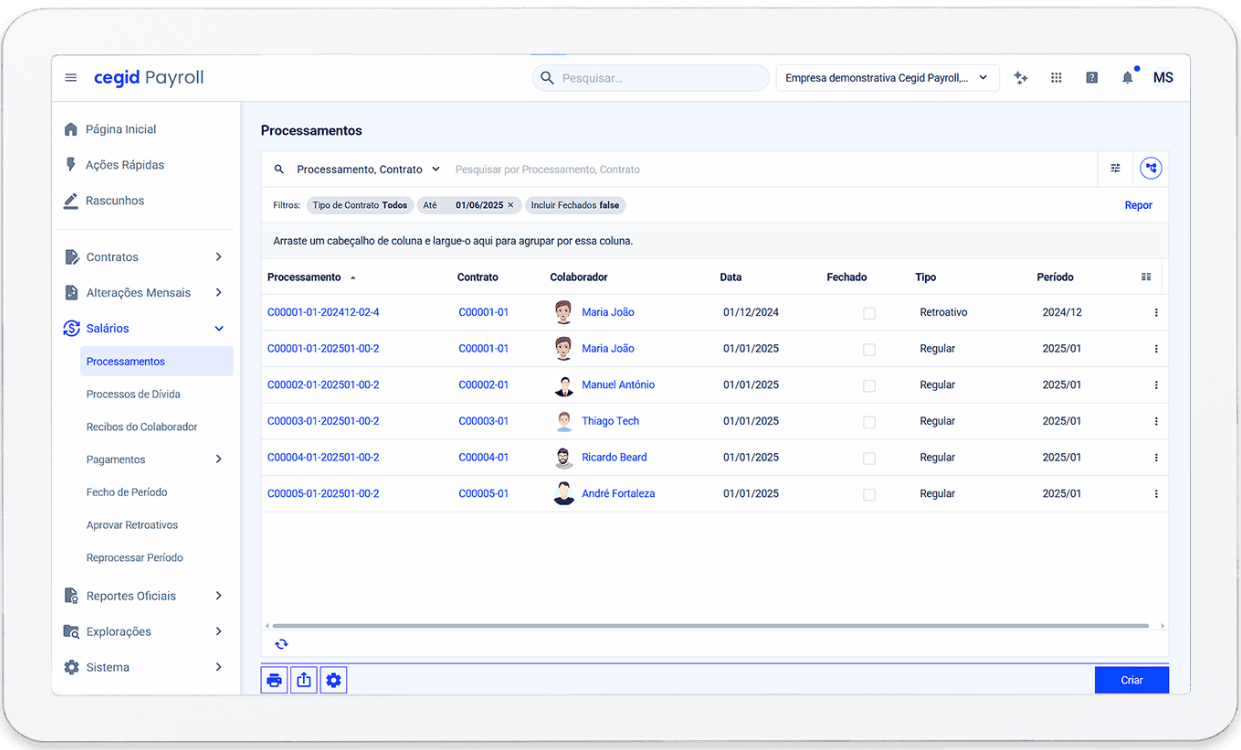Click the refresh icon below the table

[281, 644]
